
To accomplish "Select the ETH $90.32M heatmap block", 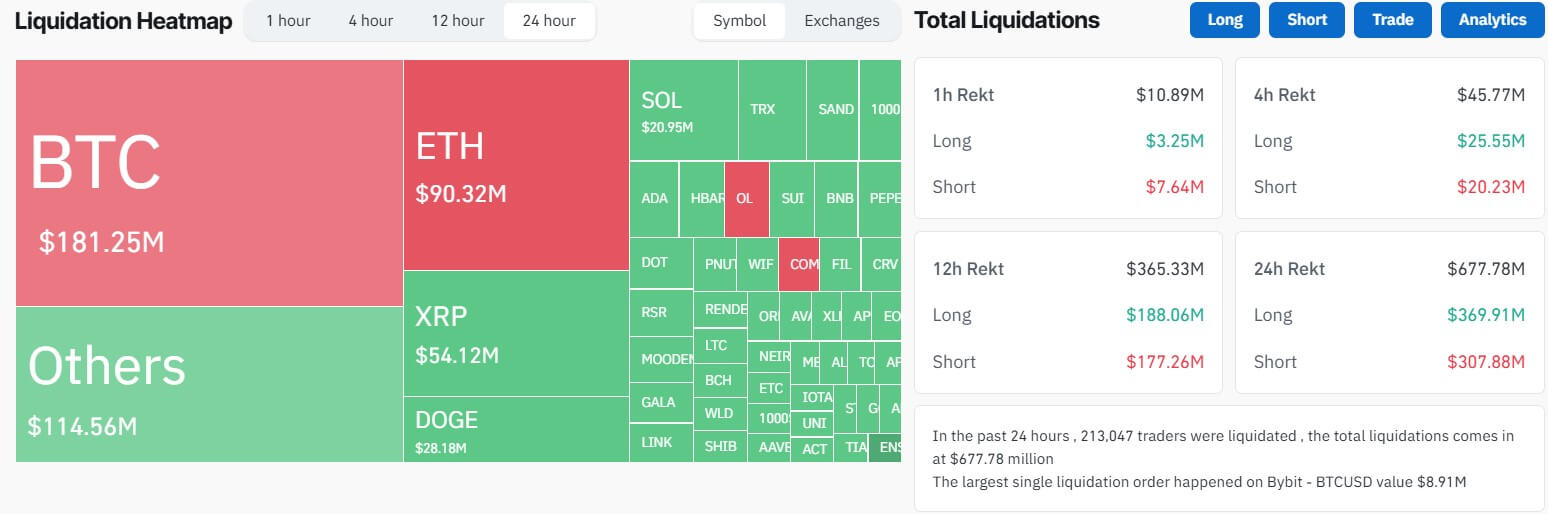I will 516,165.
